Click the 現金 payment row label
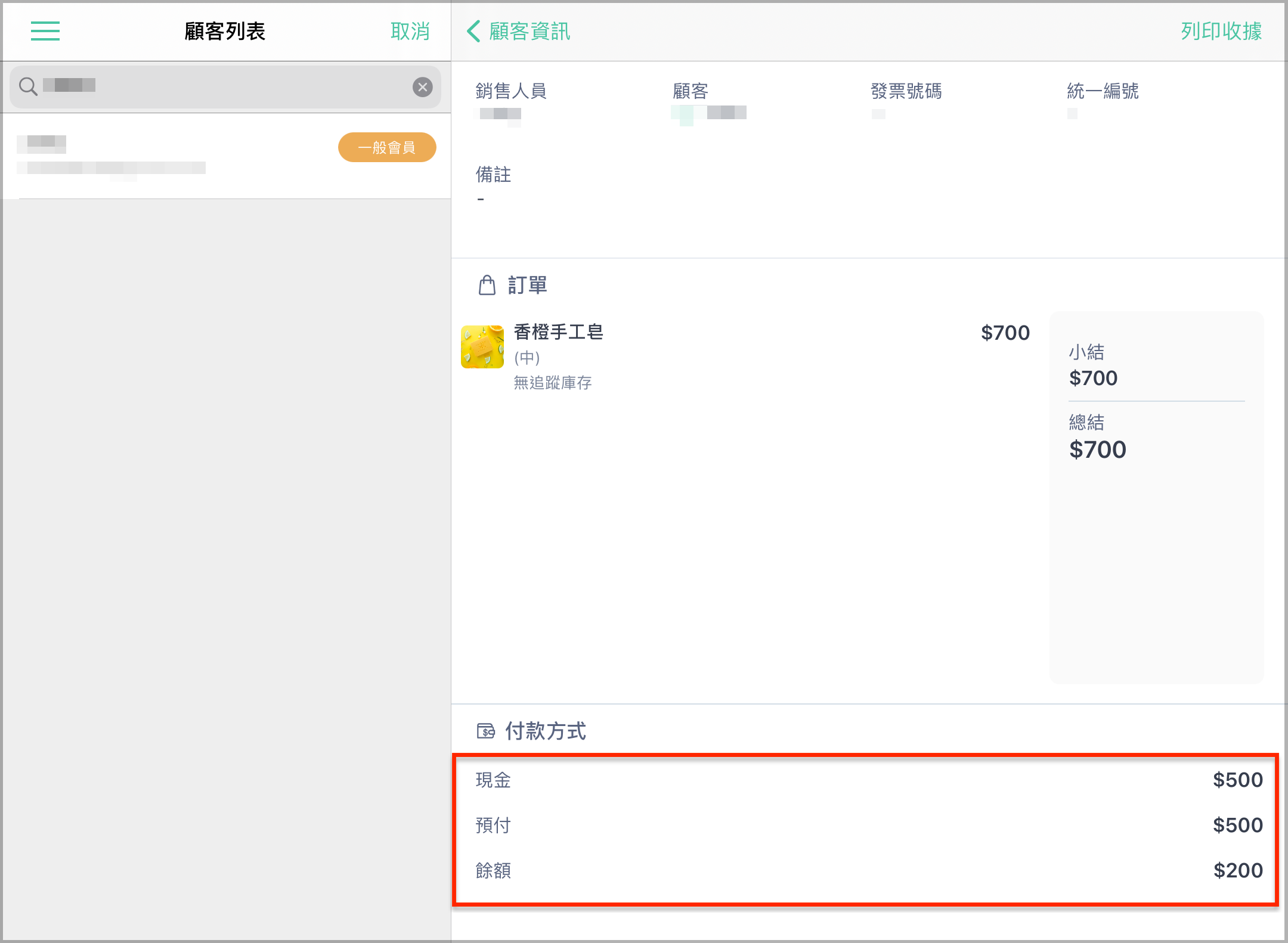The image size is (1288, 943). (x=493, y=780)
